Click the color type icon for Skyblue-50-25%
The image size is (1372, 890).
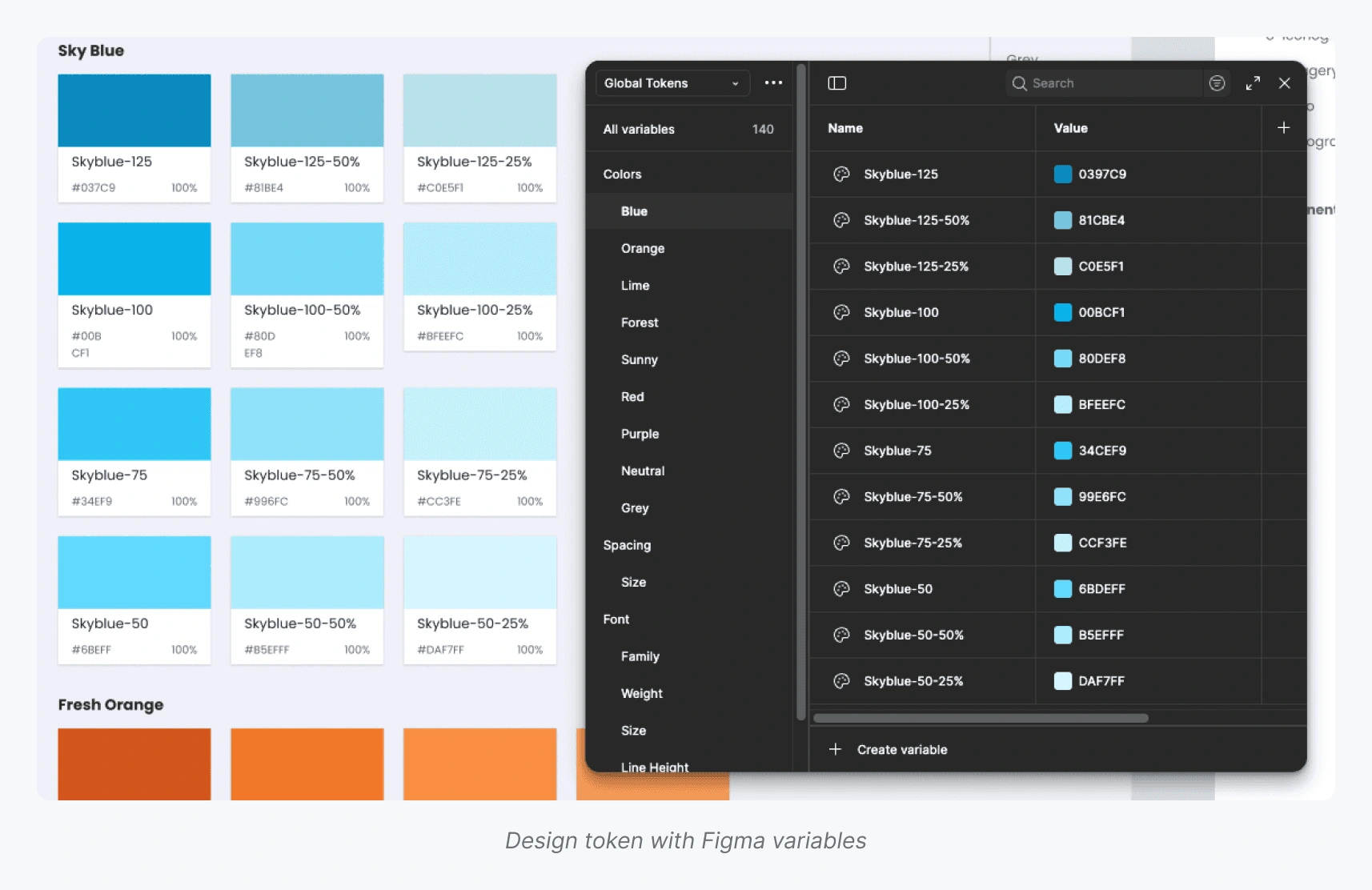(841, 681)
